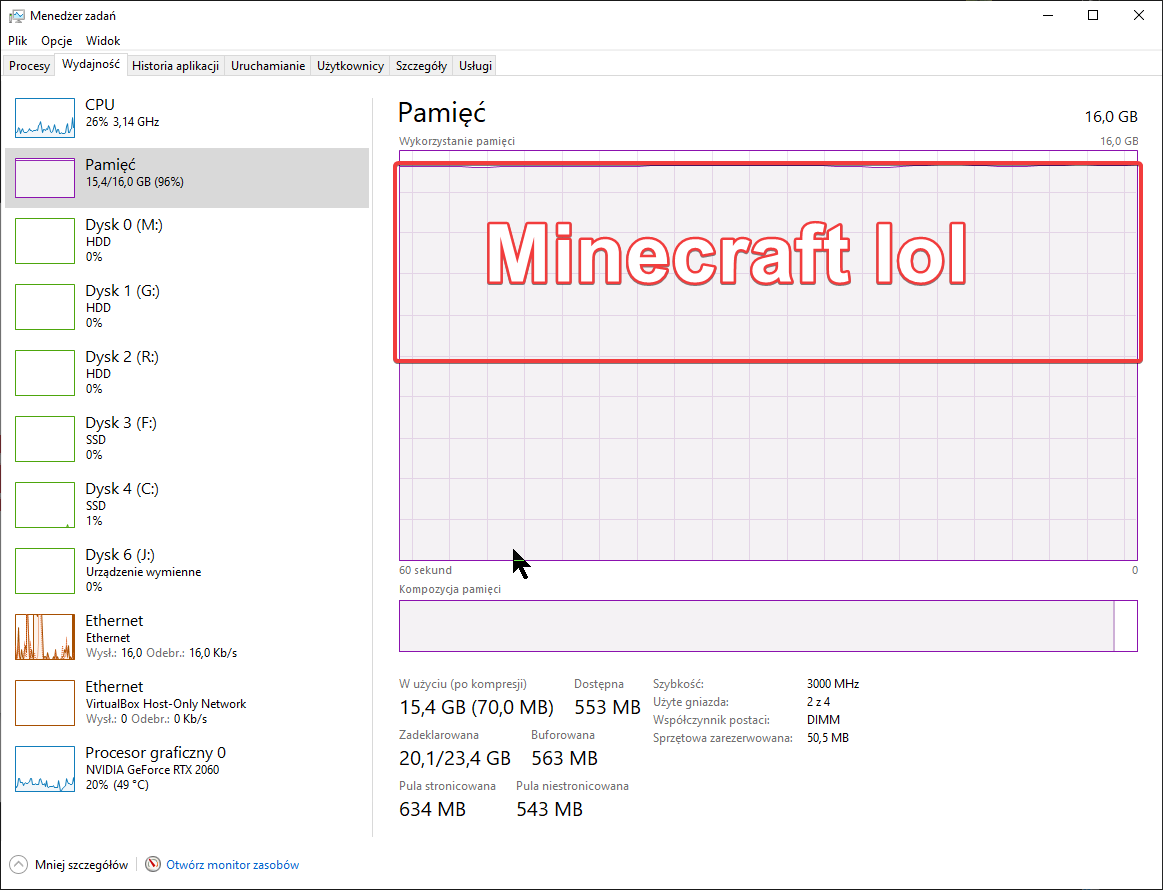Select Dysk 0 (M:) HDD entry
This screenshot has height=890, width=1163.
(x=123, y=240)
